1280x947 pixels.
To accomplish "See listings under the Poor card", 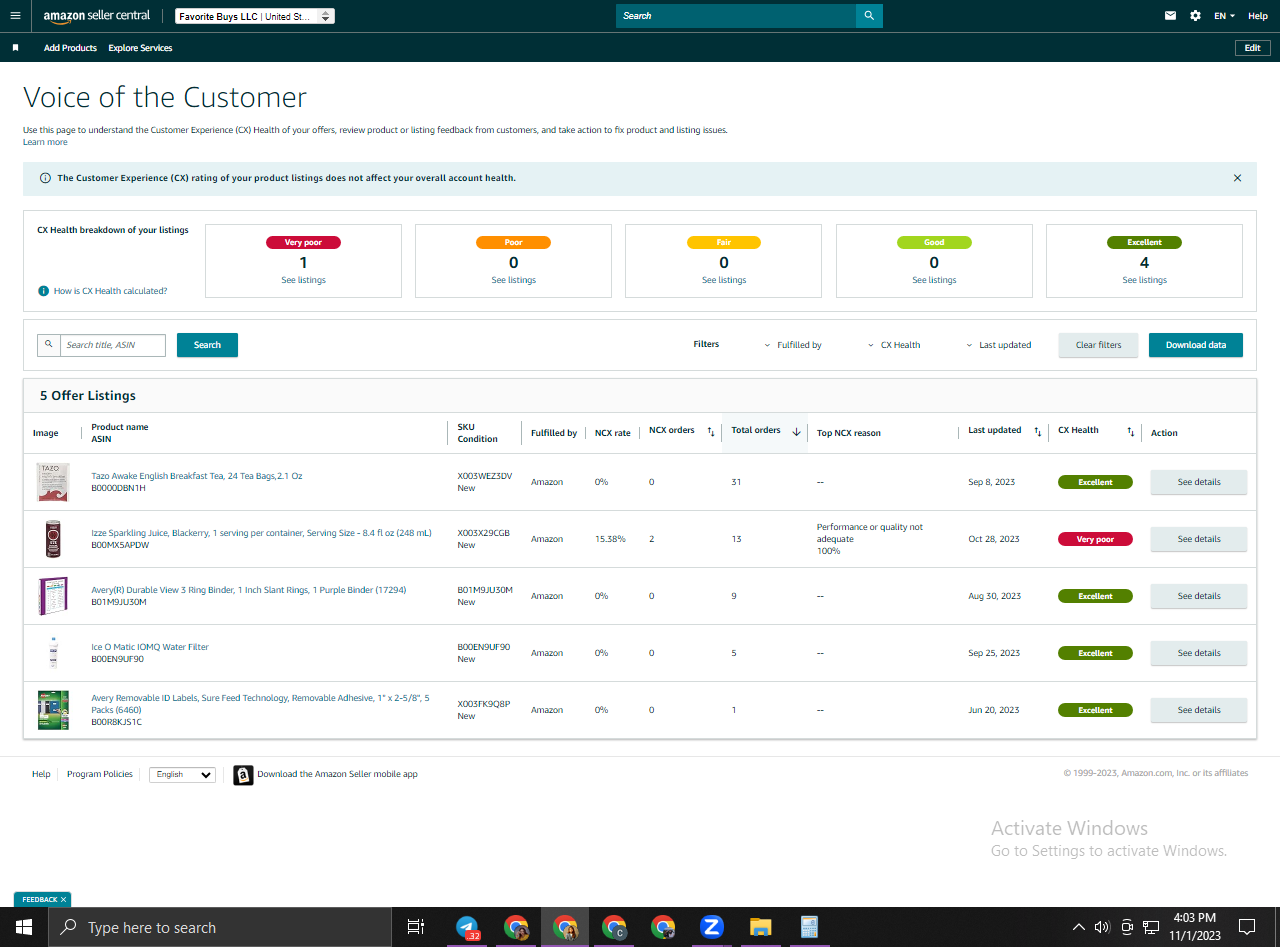I will pos(513,280).
